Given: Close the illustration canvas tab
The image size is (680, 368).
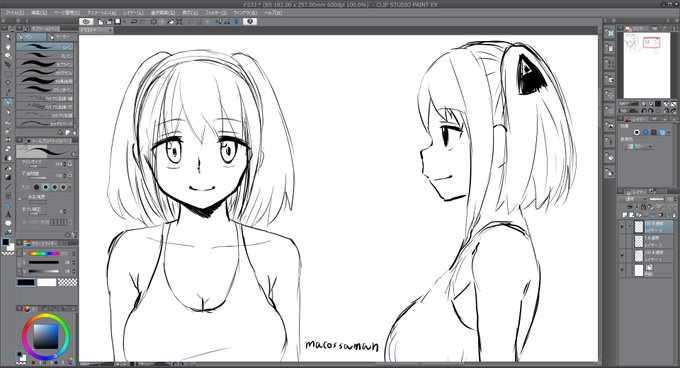Looking at the screenshot, I should [x=110, y=30].
